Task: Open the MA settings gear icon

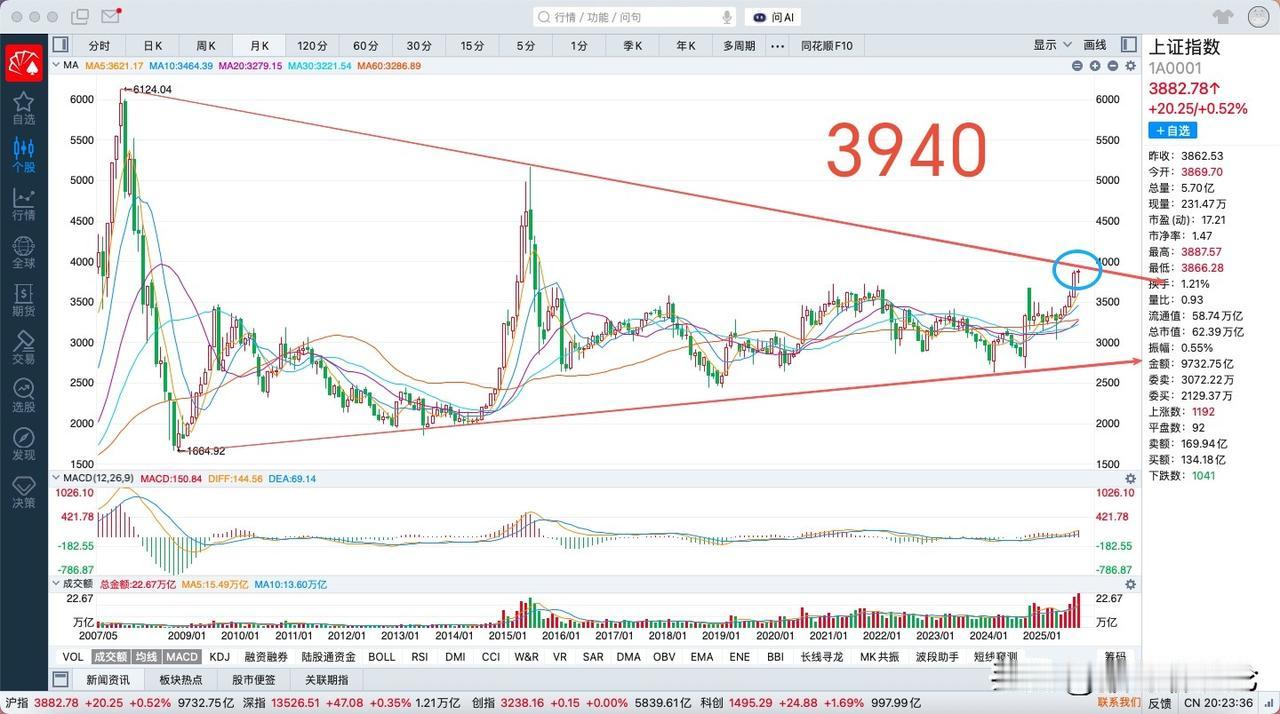Action: (x=1131, y=66)
